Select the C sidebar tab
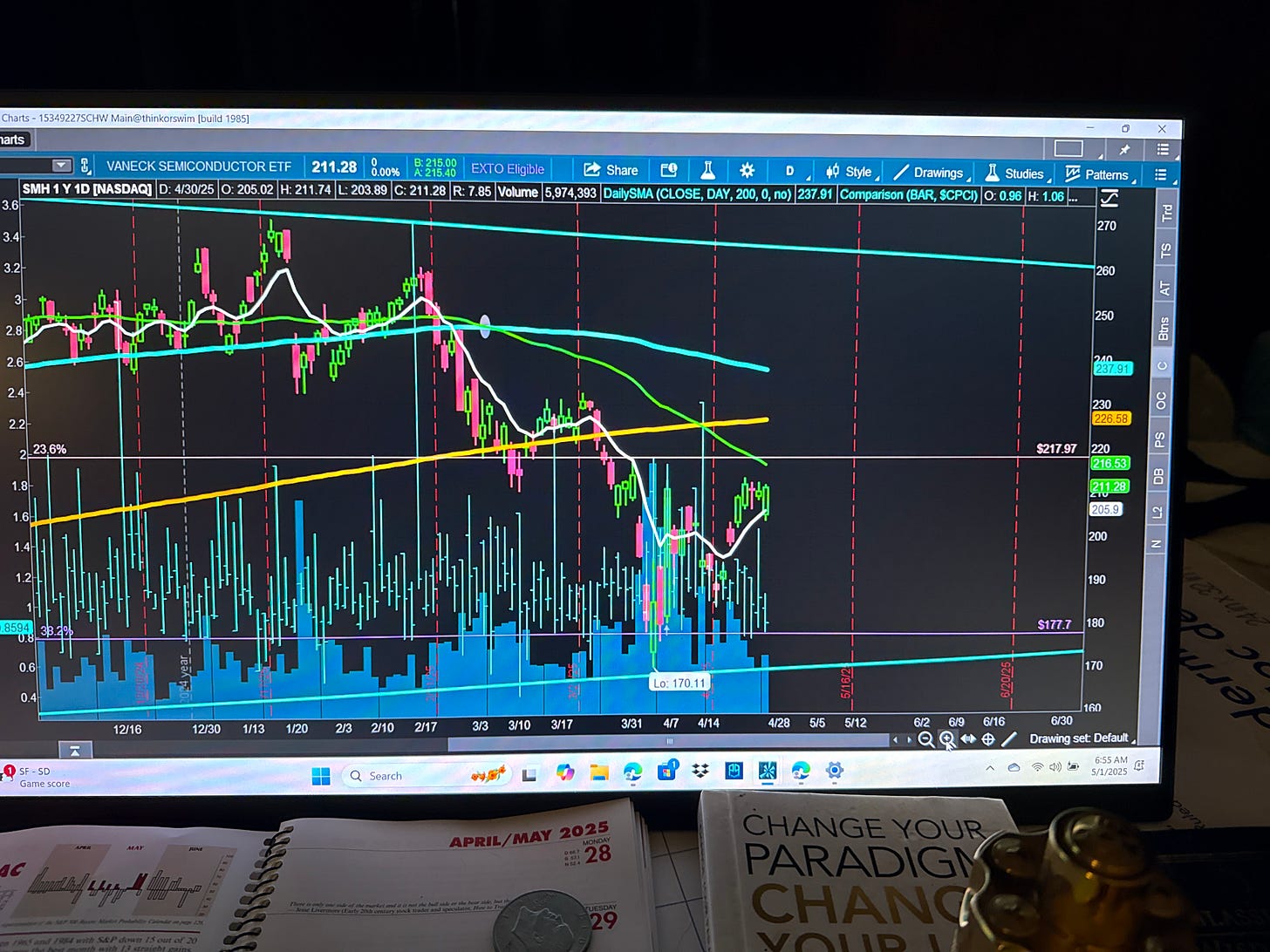 tap(1163, 365)
